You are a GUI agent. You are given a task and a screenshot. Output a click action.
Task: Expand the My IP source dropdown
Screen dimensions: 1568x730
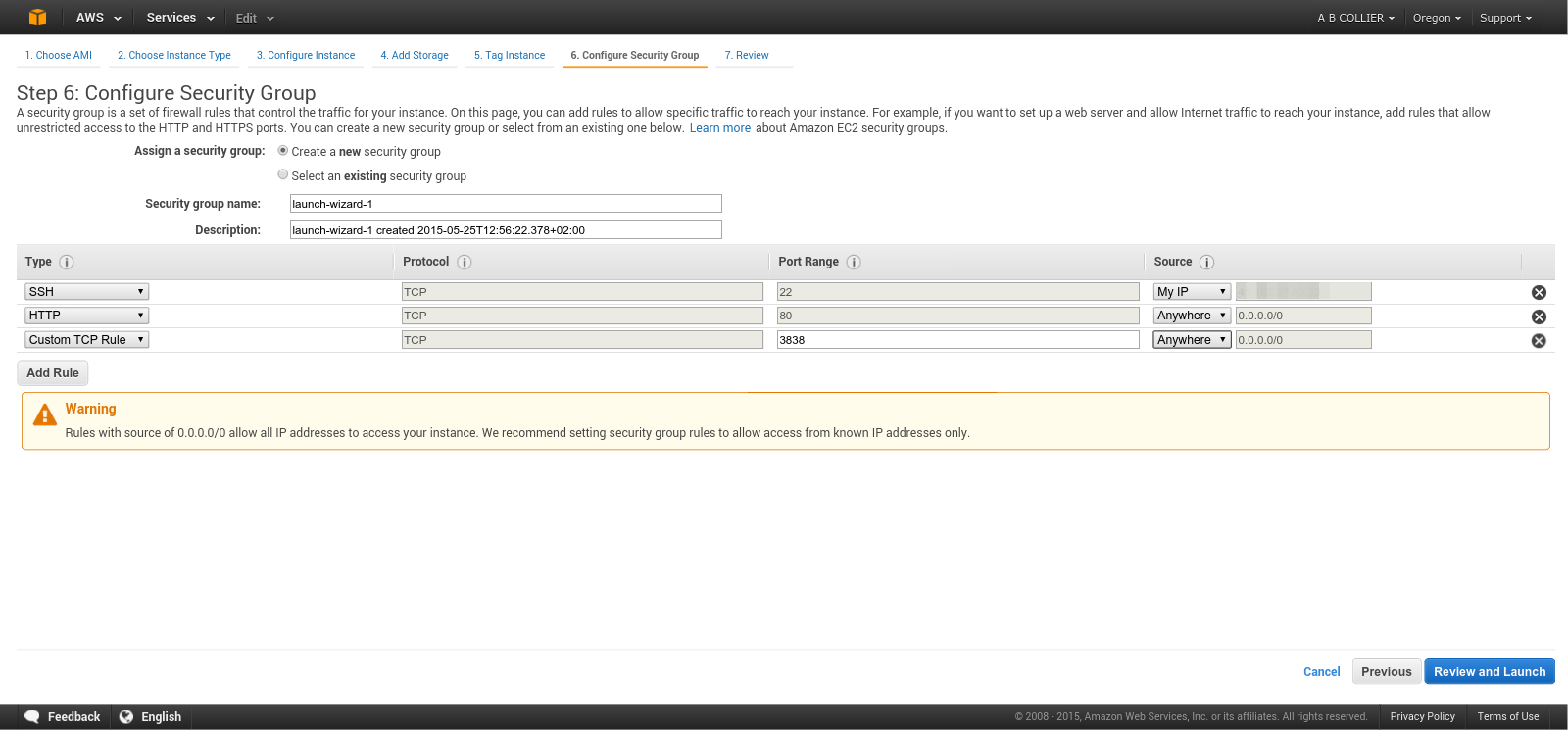[x=1191, y=292]
